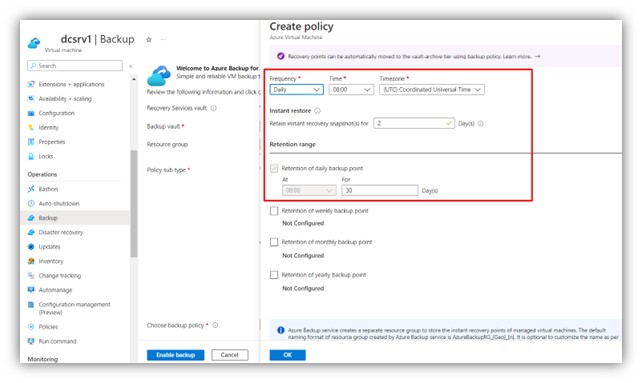Enable Retention of weekly backup point
The image size is (642, 383).
274,211
